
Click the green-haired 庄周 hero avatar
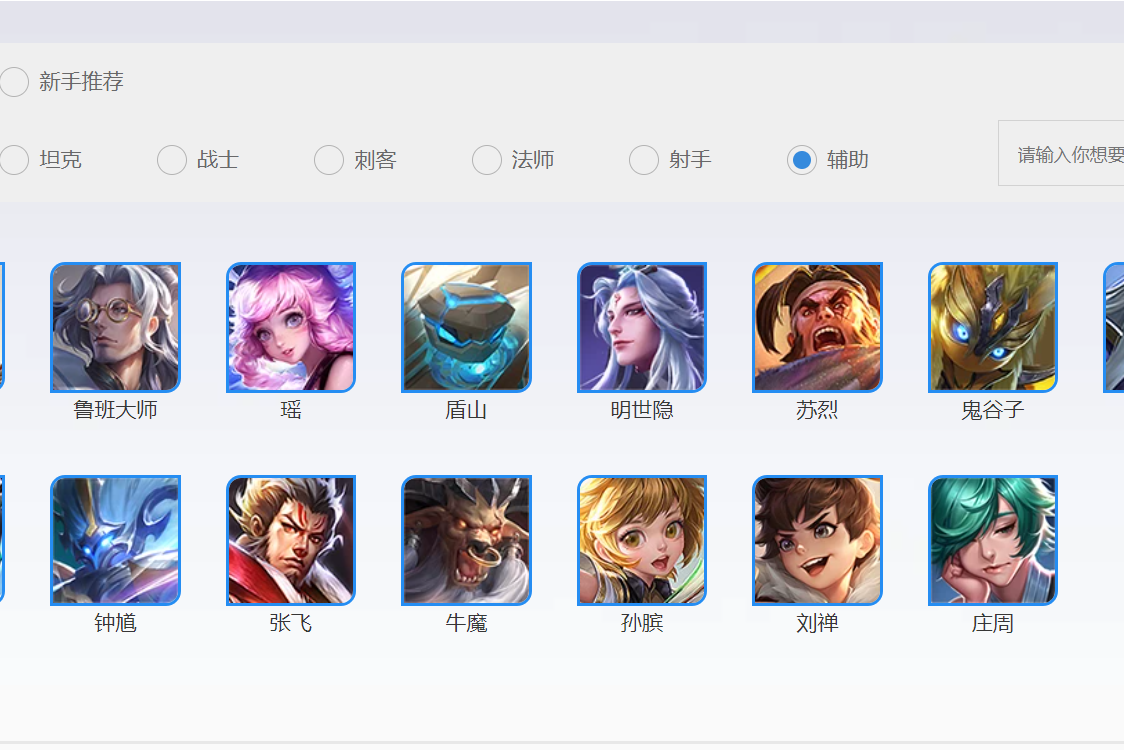(993, 541)
